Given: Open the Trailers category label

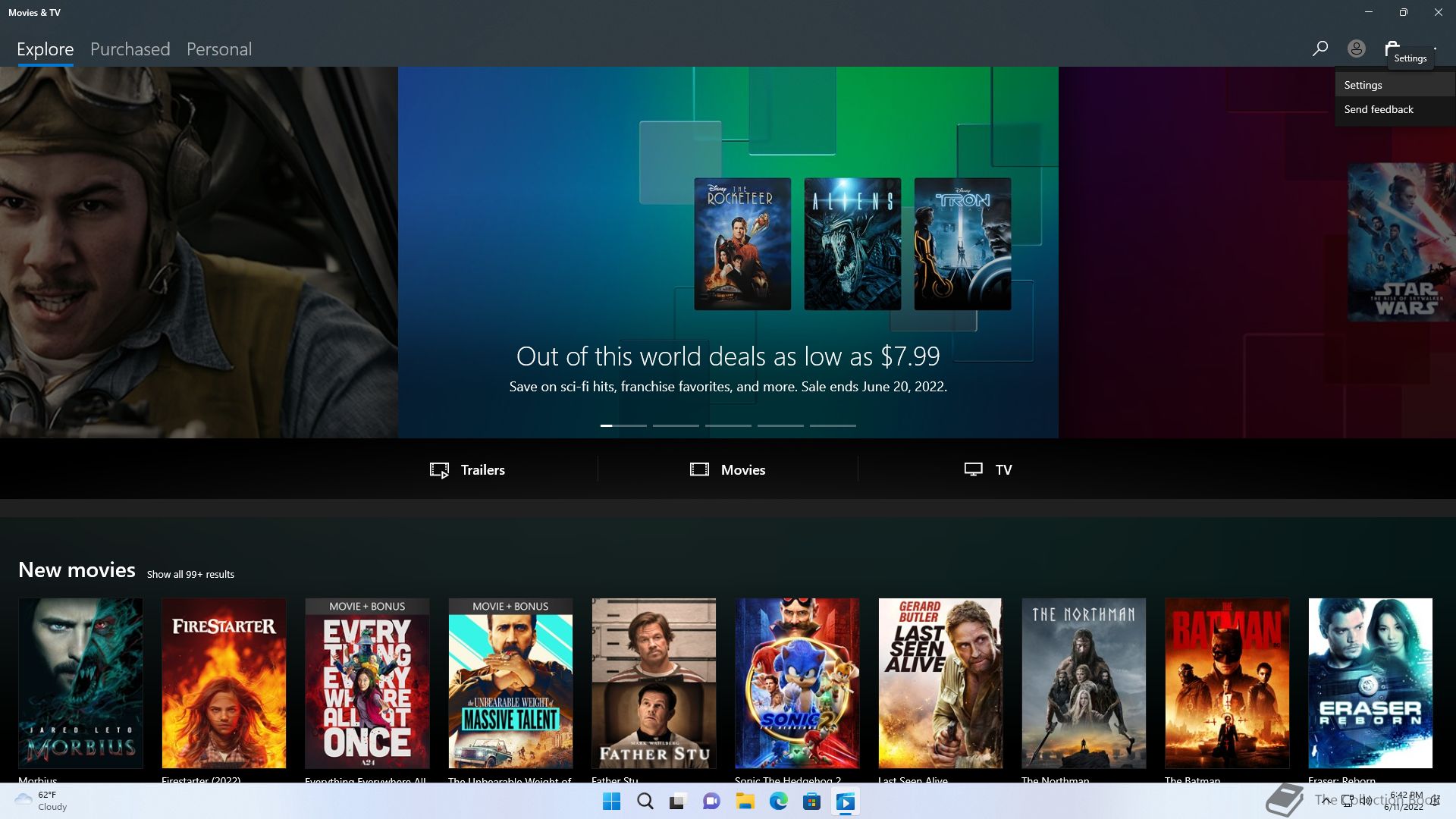Looking at the screenshot, I should click(x=483, y=470).
